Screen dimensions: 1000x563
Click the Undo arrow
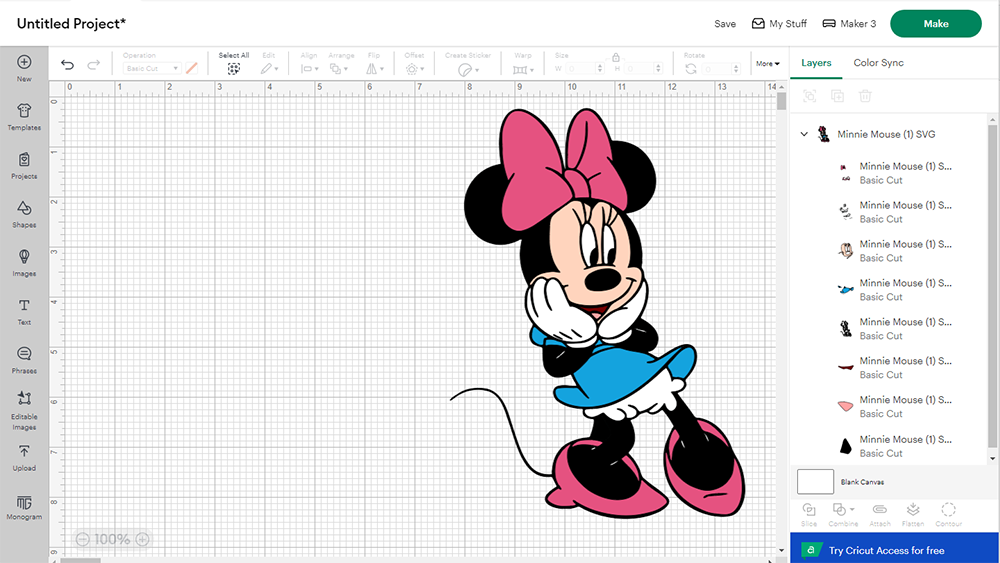coord(67,65)
